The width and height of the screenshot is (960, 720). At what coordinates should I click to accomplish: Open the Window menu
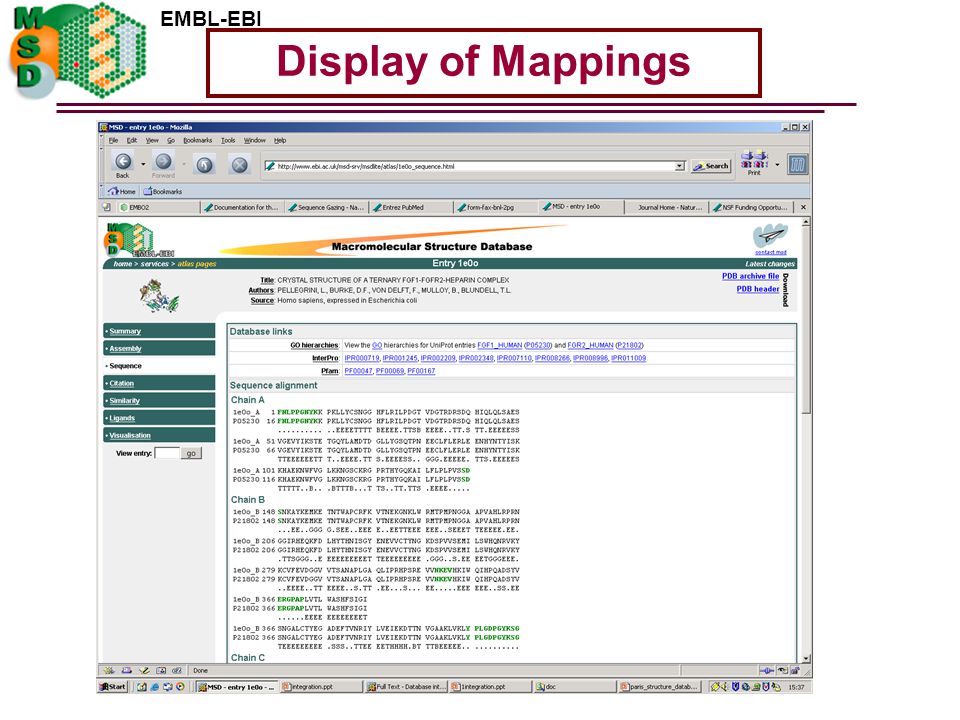255,140
